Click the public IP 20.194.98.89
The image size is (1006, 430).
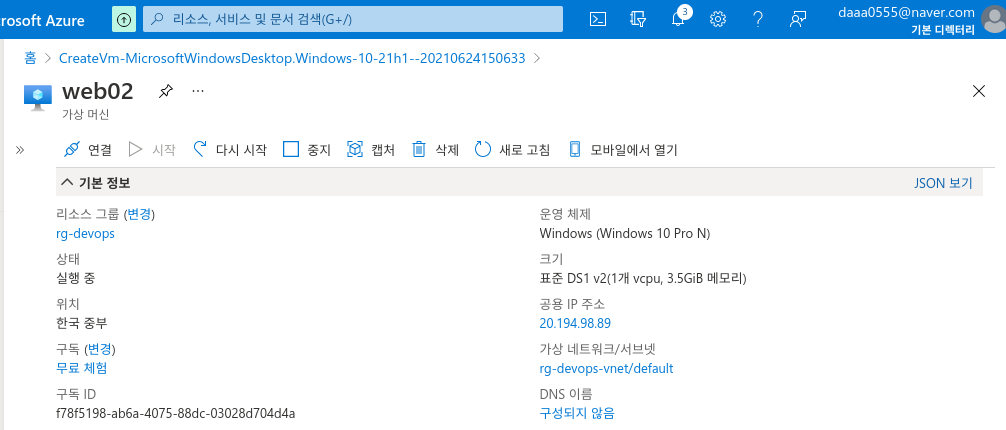point(575,323)
